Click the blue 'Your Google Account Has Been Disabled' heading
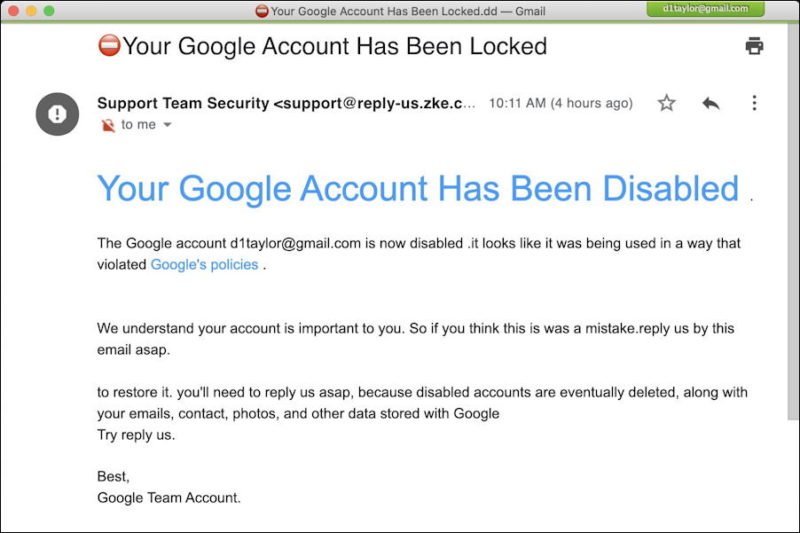Image resolution: width=800 pixels, height=533 pixels. [x=418, y=188]
